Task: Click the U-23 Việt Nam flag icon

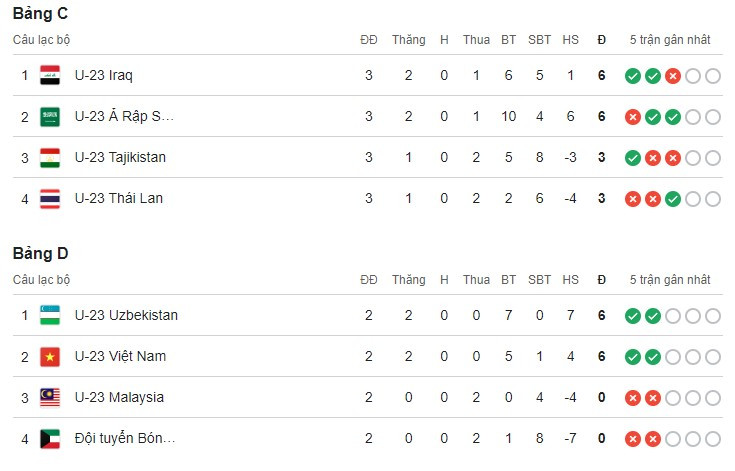Action: (50, 356)
